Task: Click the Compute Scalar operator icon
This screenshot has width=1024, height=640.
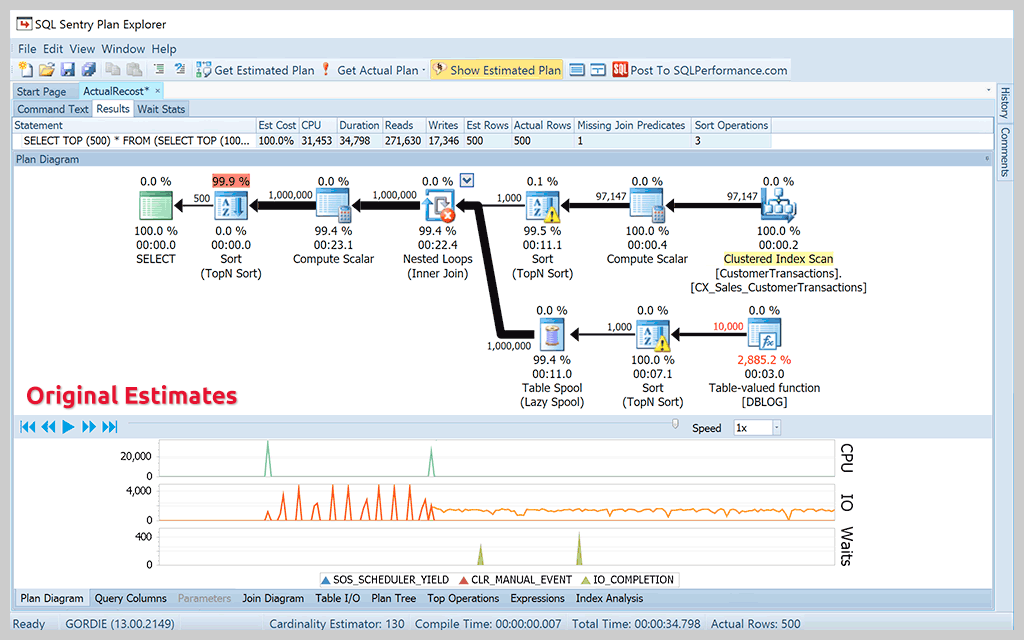Action: tap(333, 205)
